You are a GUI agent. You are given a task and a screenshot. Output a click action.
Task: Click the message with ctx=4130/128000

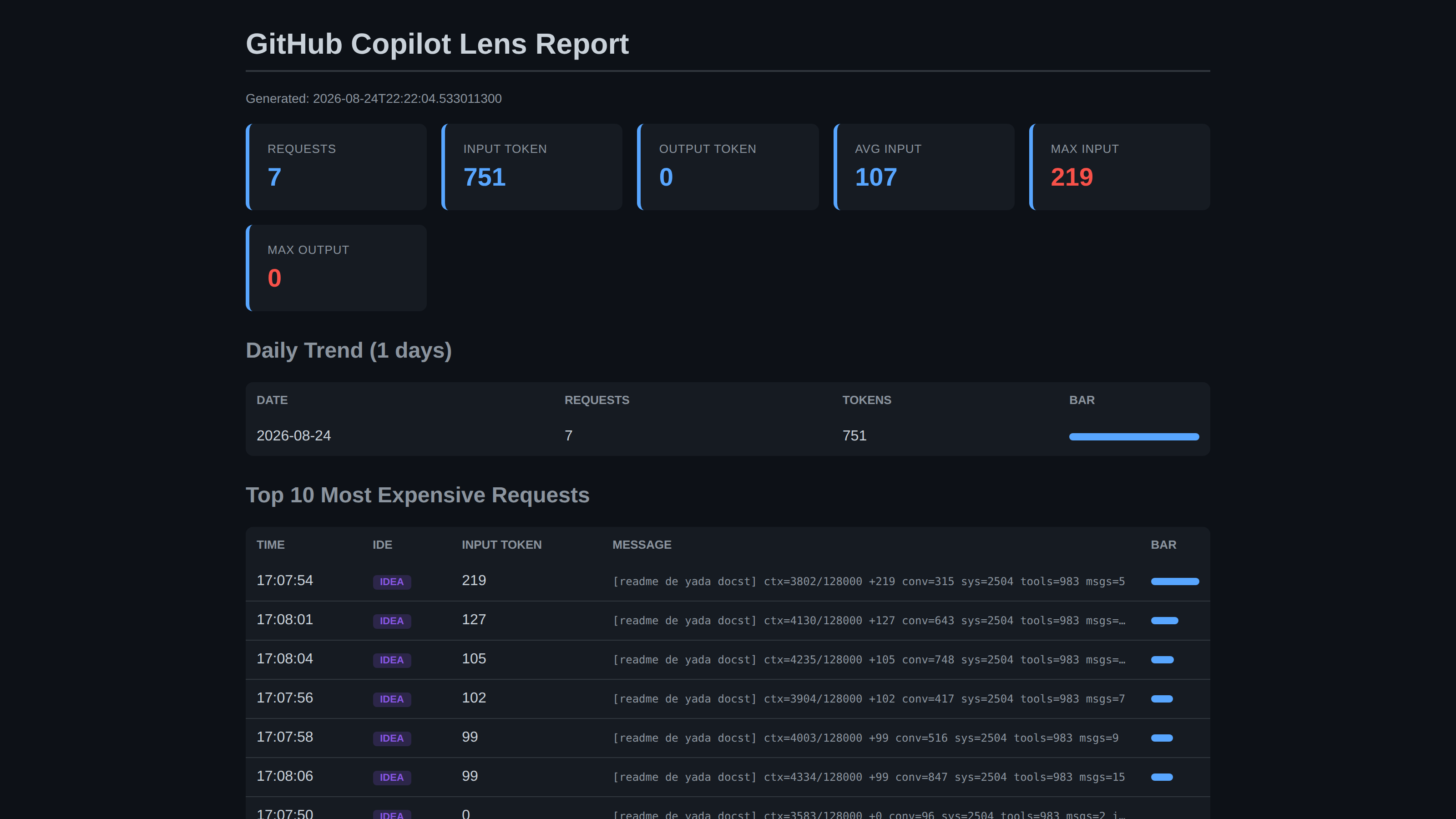(869, 621)
